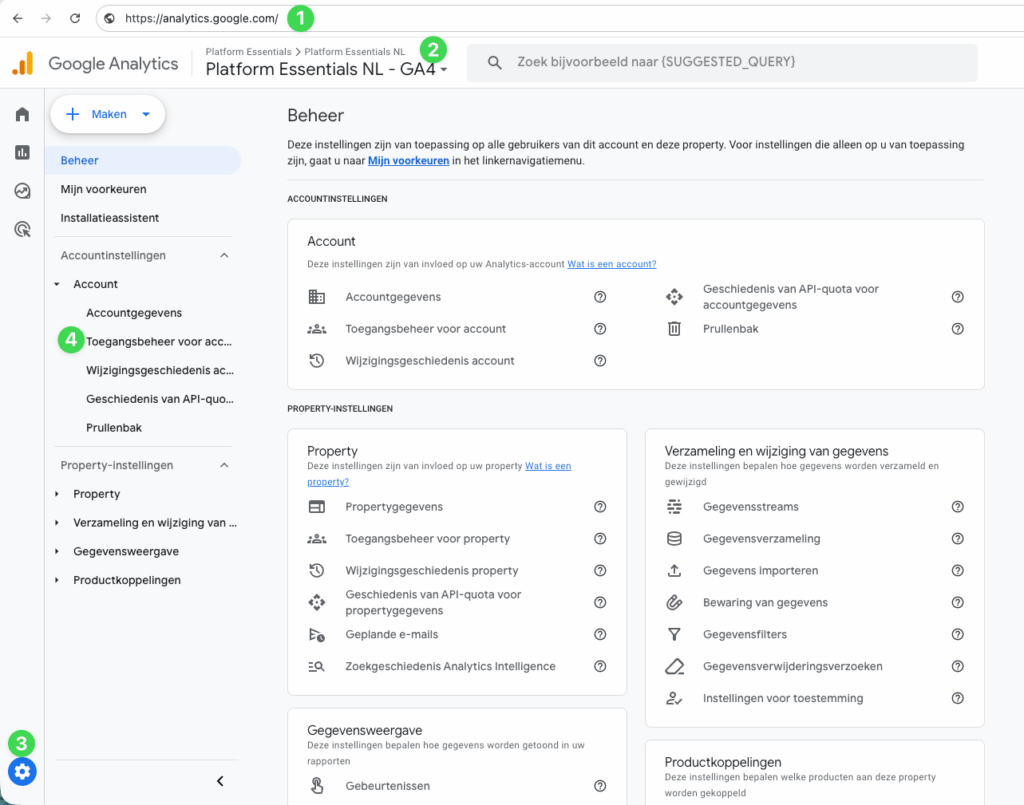
Task: Open Reports via the bar chart icon
Action: pos(21,152)
